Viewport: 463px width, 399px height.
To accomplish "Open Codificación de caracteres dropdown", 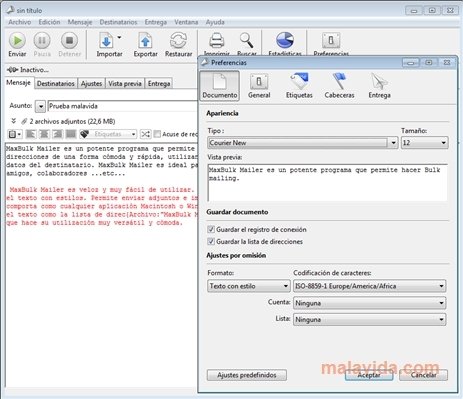I will click(x=370, y=286).
